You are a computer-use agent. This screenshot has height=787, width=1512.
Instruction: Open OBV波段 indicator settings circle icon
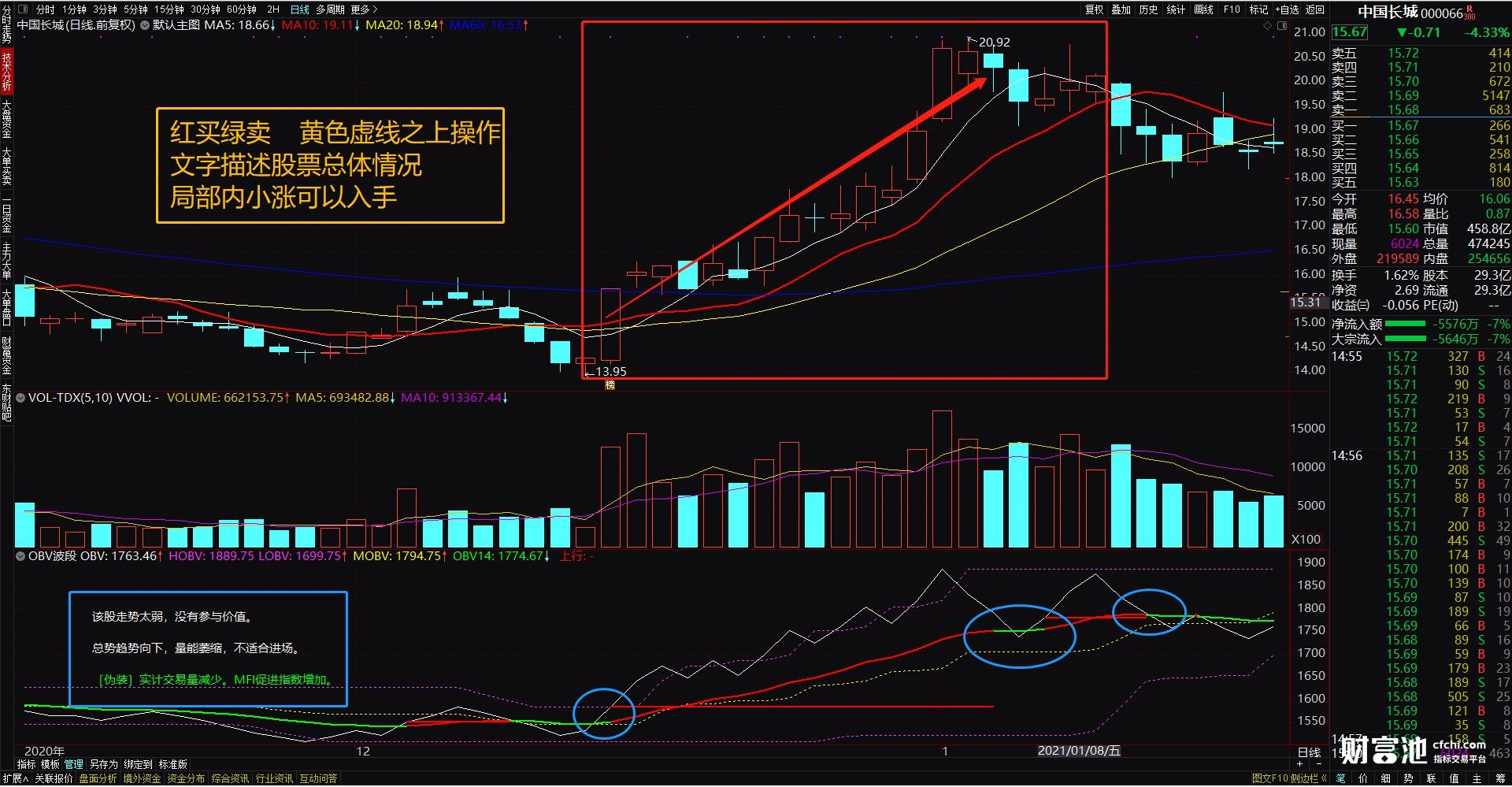21,556
